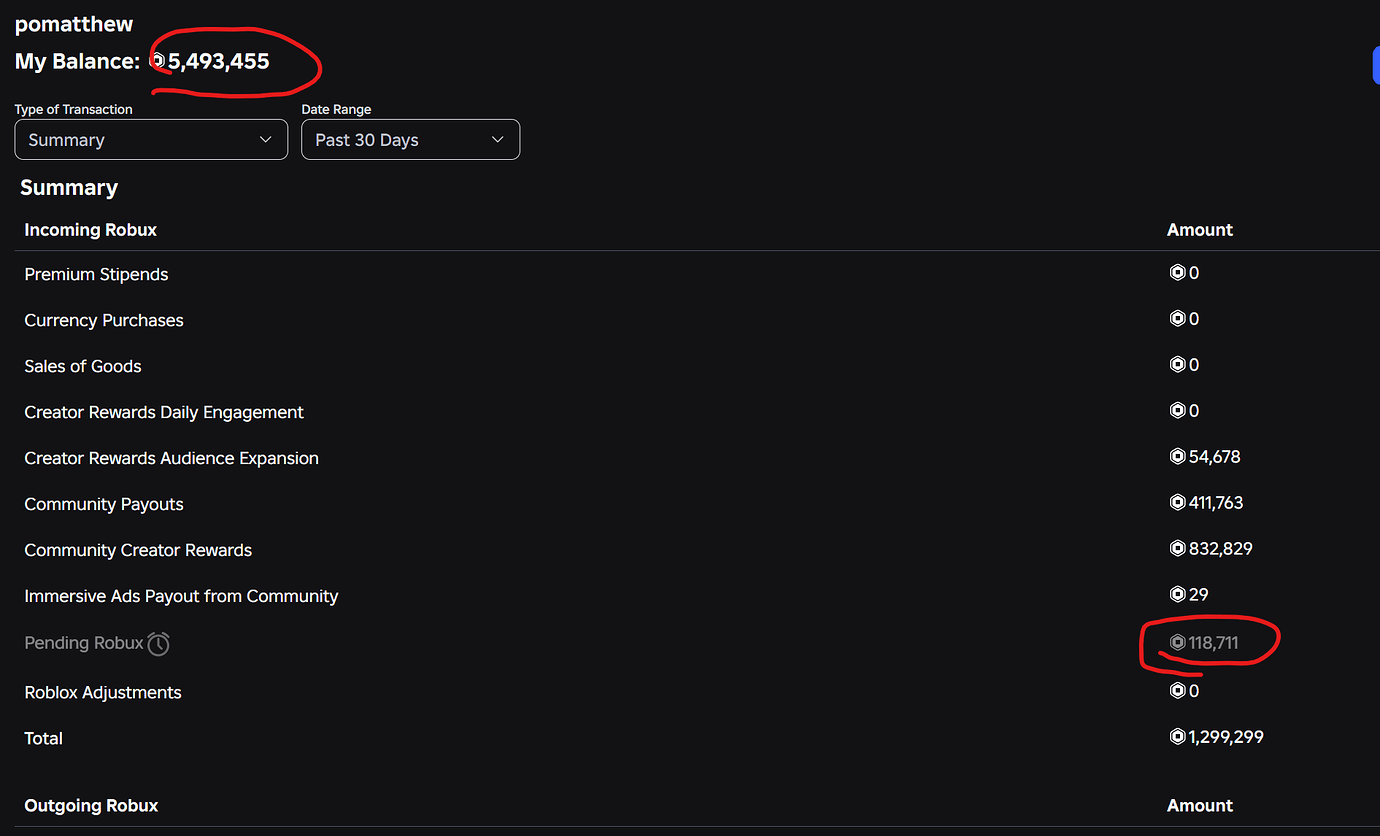Viewport: 1380px width, 836px height.
Task: Click the Amount header beside Incoming Robux
Action: tap(1200, 230)
